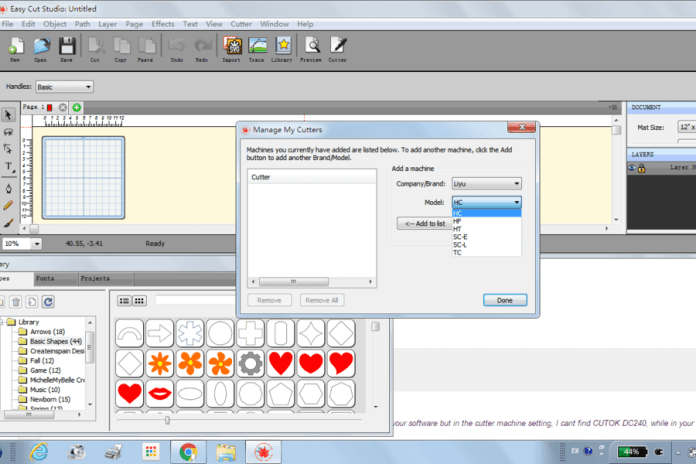
Task: Click the Paste toolbar icon
Action: tap(146, 49)
